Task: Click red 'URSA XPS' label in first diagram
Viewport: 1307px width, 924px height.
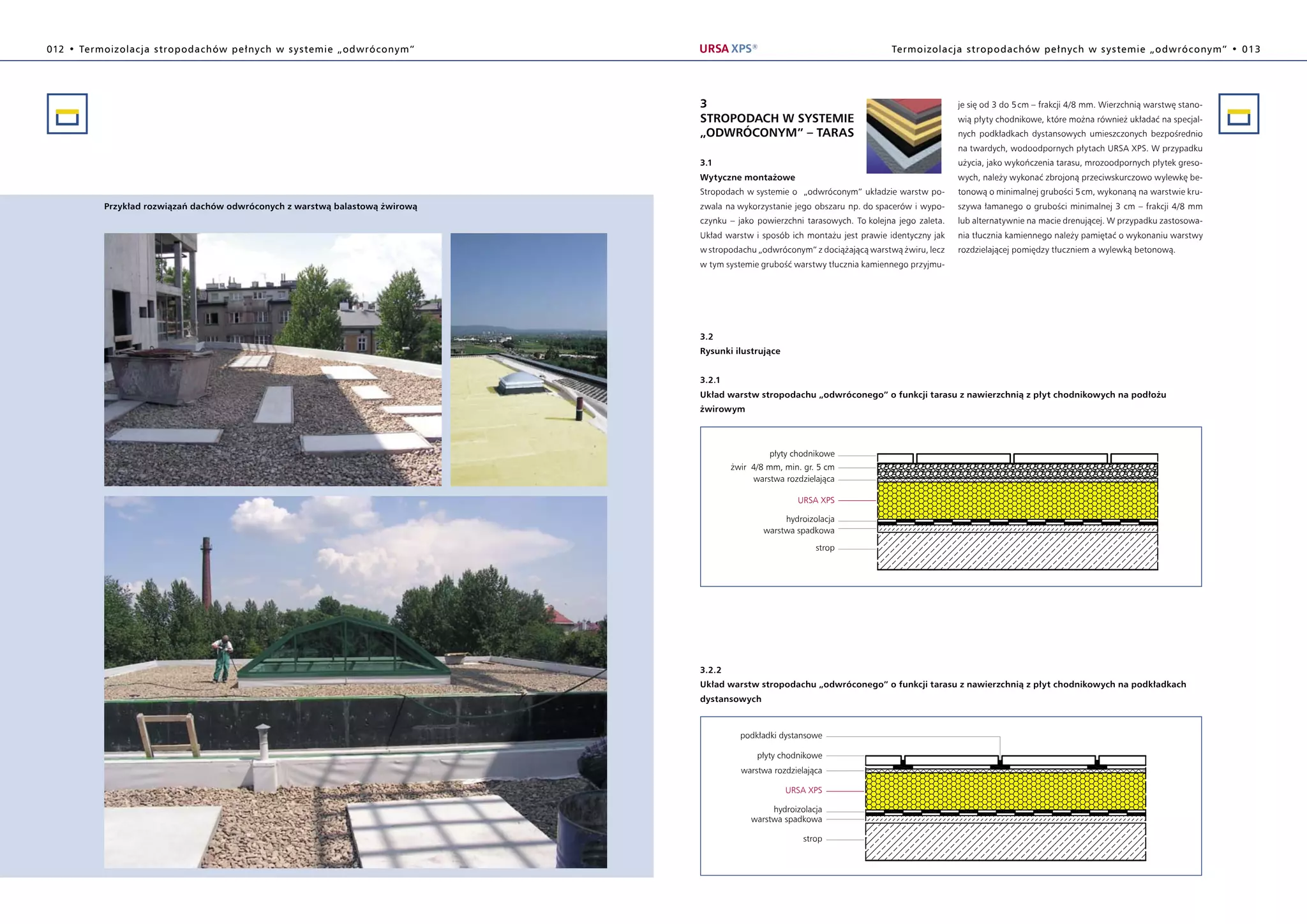Action: (x=816, y=500)
